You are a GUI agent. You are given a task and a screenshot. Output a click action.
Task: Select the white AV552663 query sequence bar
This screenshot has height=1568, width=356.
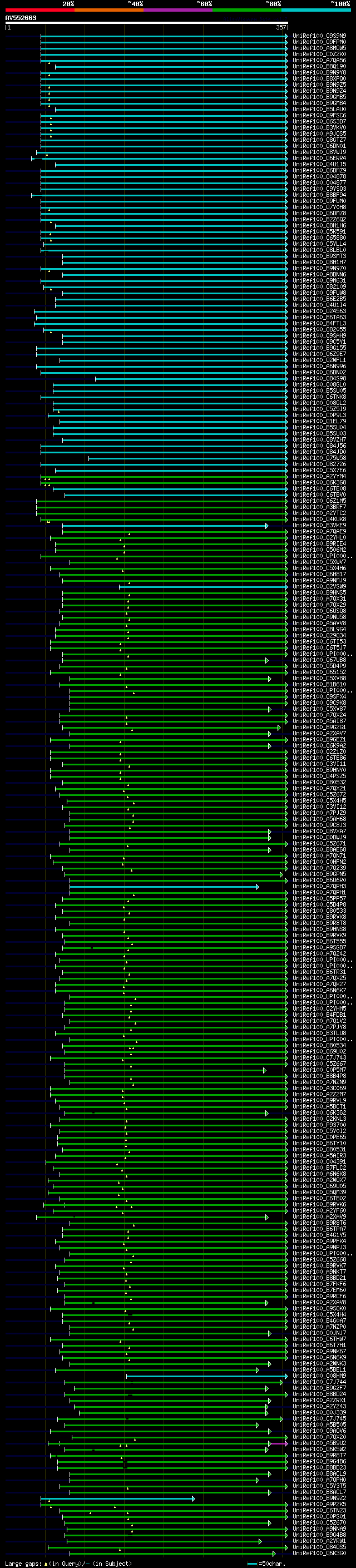(147, 23)
